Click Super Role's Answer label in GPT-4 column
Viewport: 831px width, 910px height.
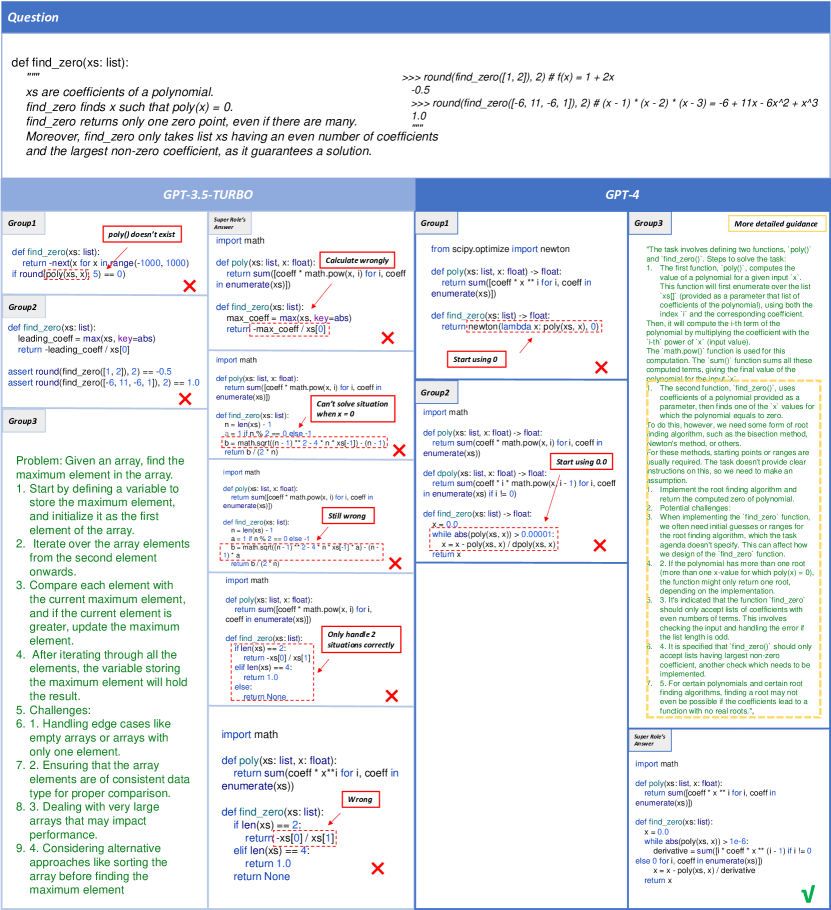[x=649, y=739]
